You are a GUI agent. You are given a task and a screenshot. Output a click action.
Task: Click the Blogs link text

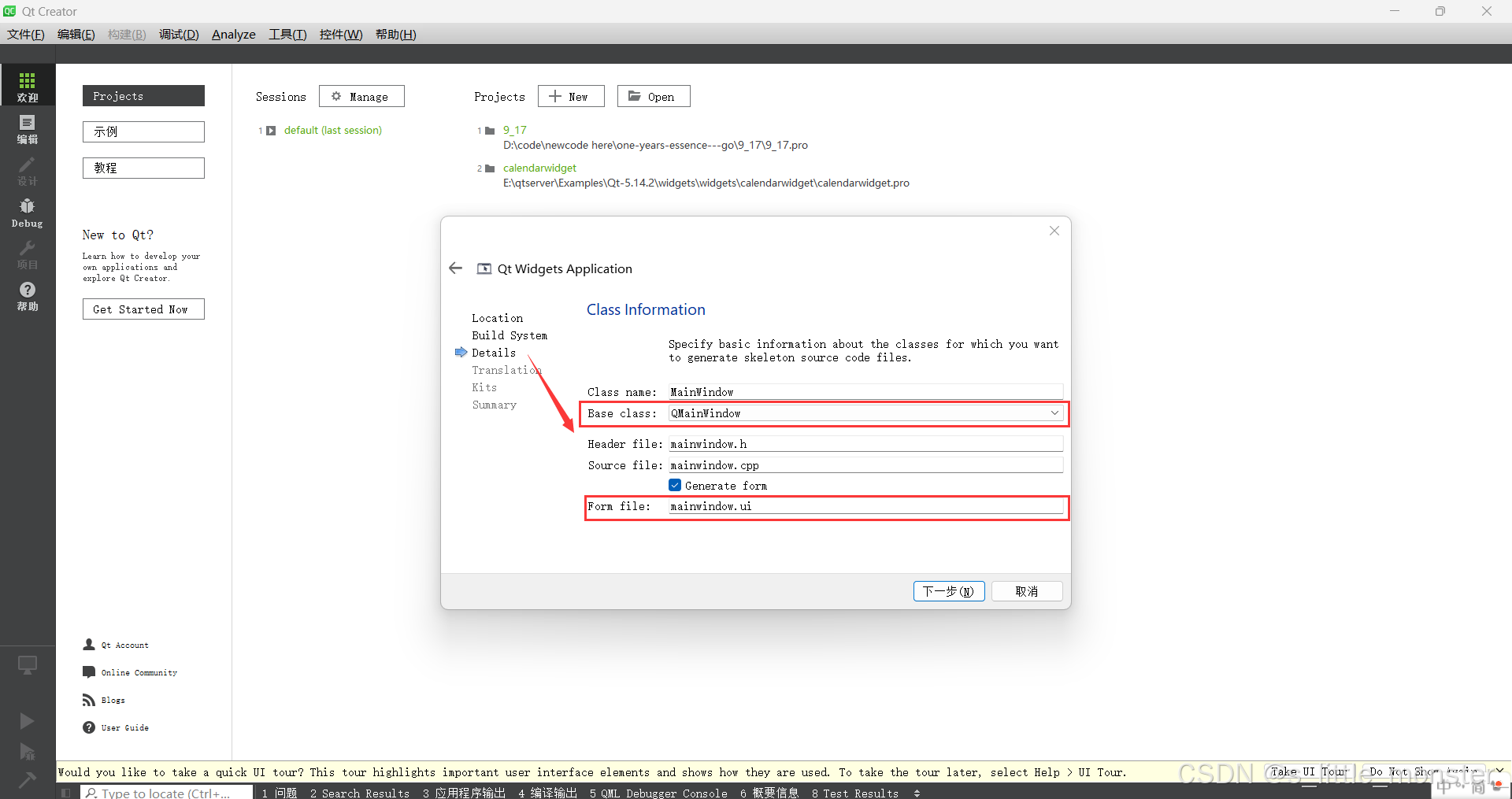113,701
